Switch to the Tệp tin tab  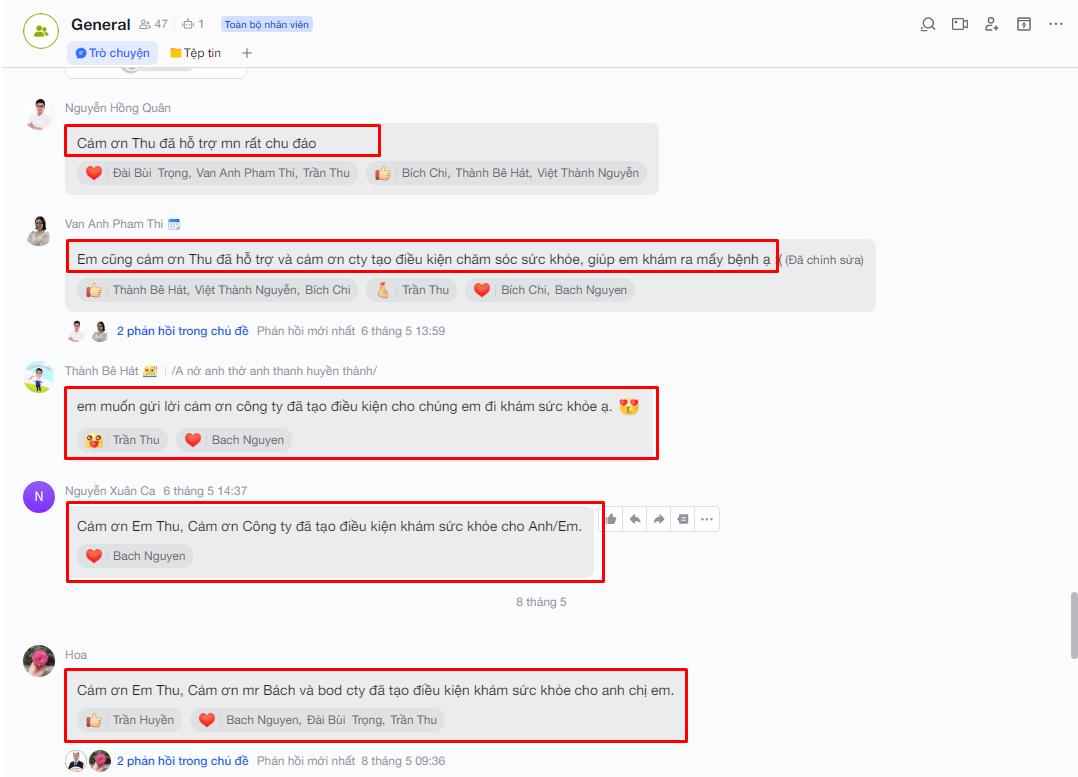coord(195,53)
